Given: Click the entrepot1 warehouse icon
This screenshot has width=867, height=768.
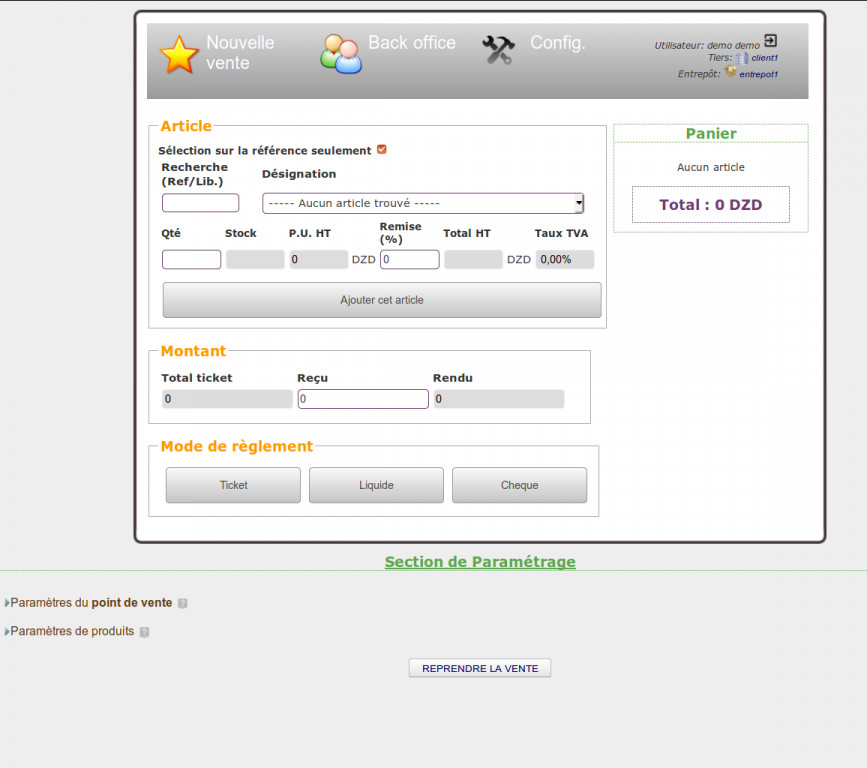Looking at the screenshot, I should [x=730, y=71].
